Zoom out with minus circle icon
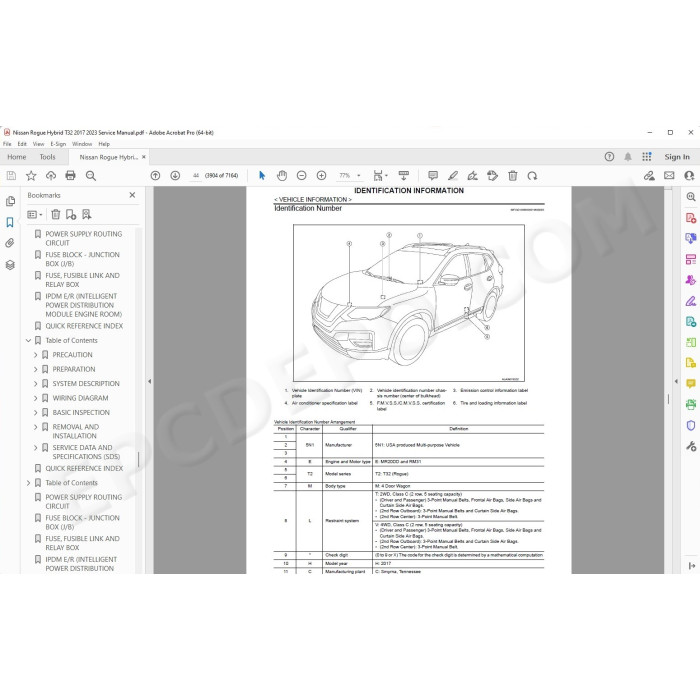This screenshot has height=700, width=700. click(301, 175)
